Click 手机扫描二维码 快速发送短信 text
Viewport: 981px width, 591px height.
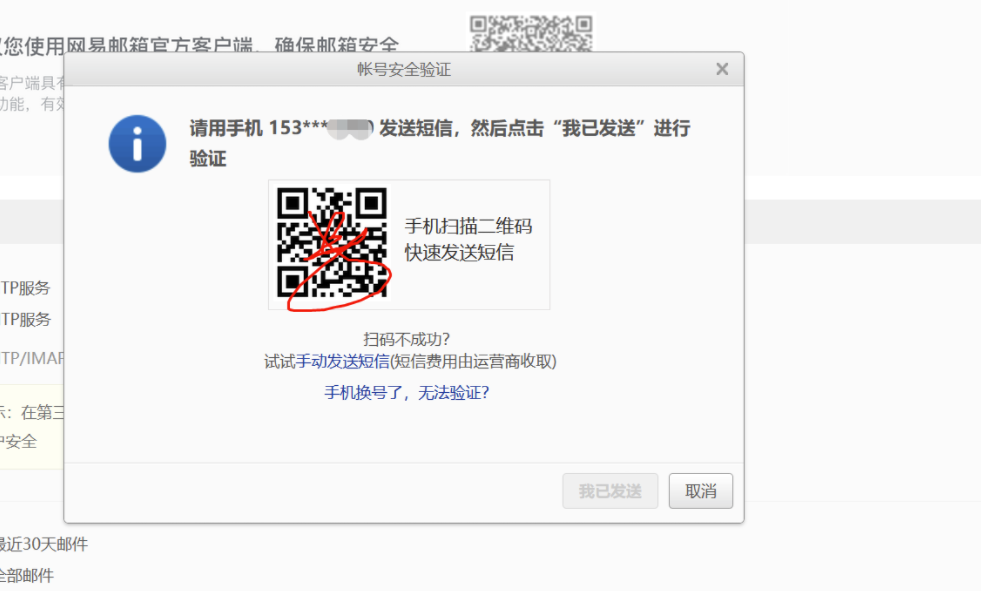tap(468, 240)
